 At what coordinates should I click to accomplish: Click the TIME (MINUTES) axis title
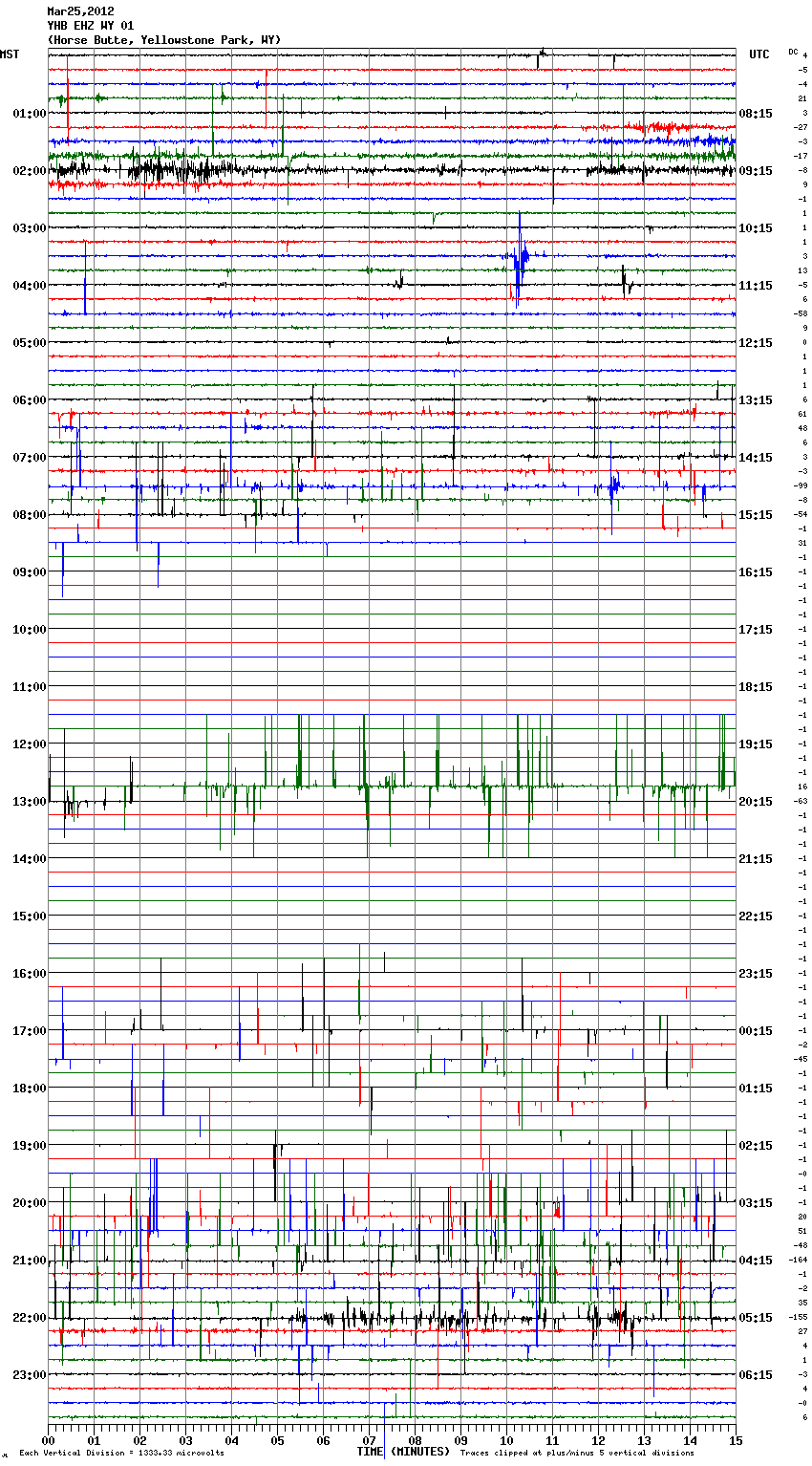point(403,1451)
